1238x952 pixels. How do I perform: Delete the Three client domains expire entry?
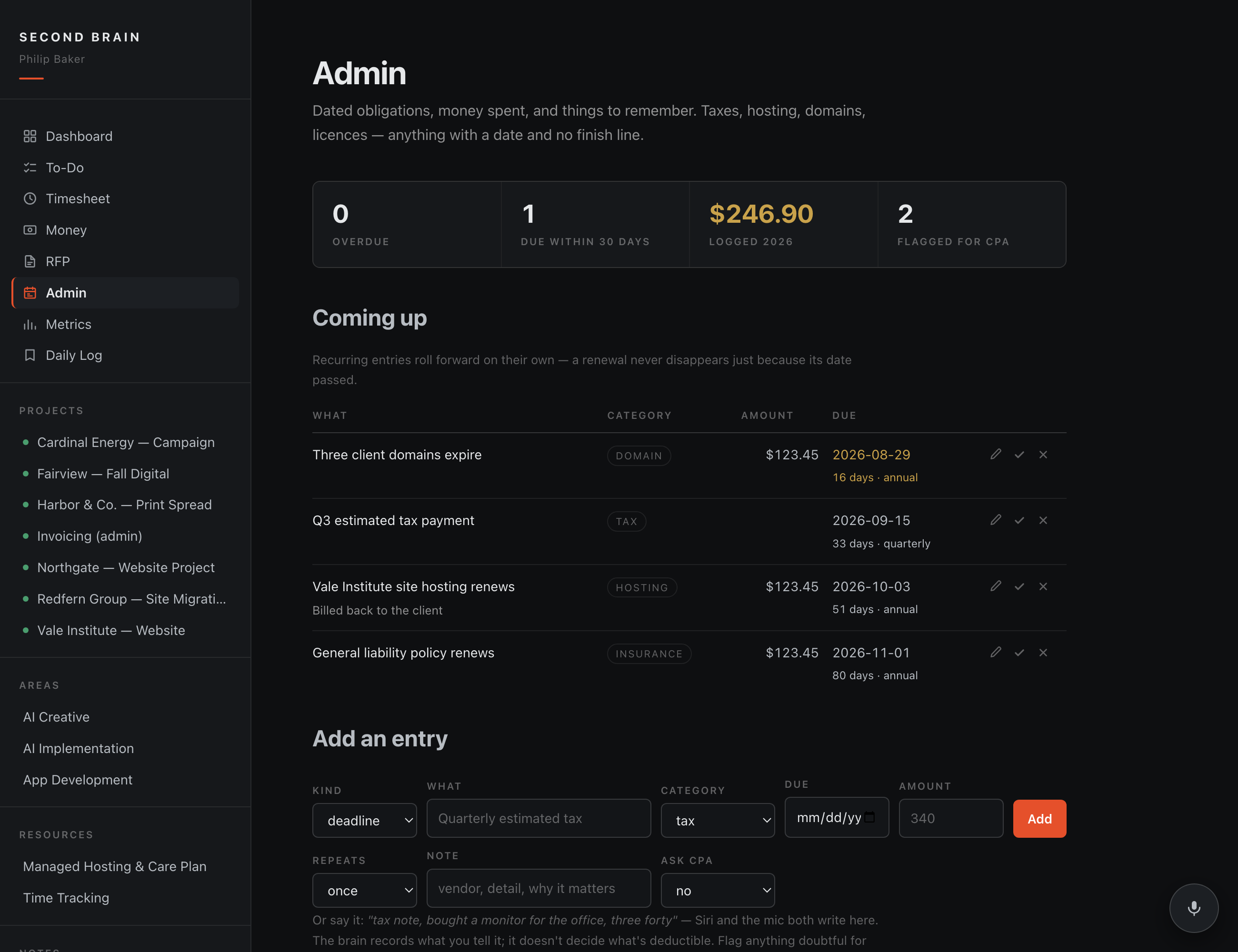coord(1043,455)
